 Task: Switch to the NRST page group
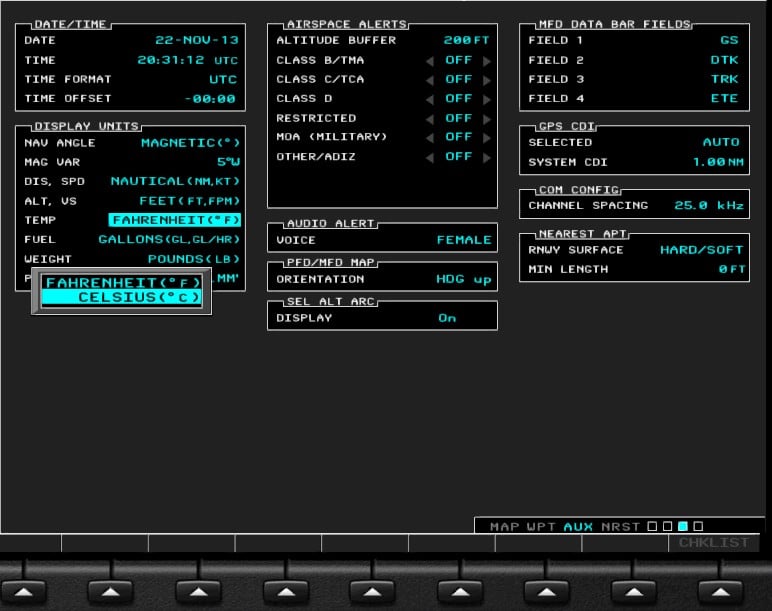click(620, 526)
